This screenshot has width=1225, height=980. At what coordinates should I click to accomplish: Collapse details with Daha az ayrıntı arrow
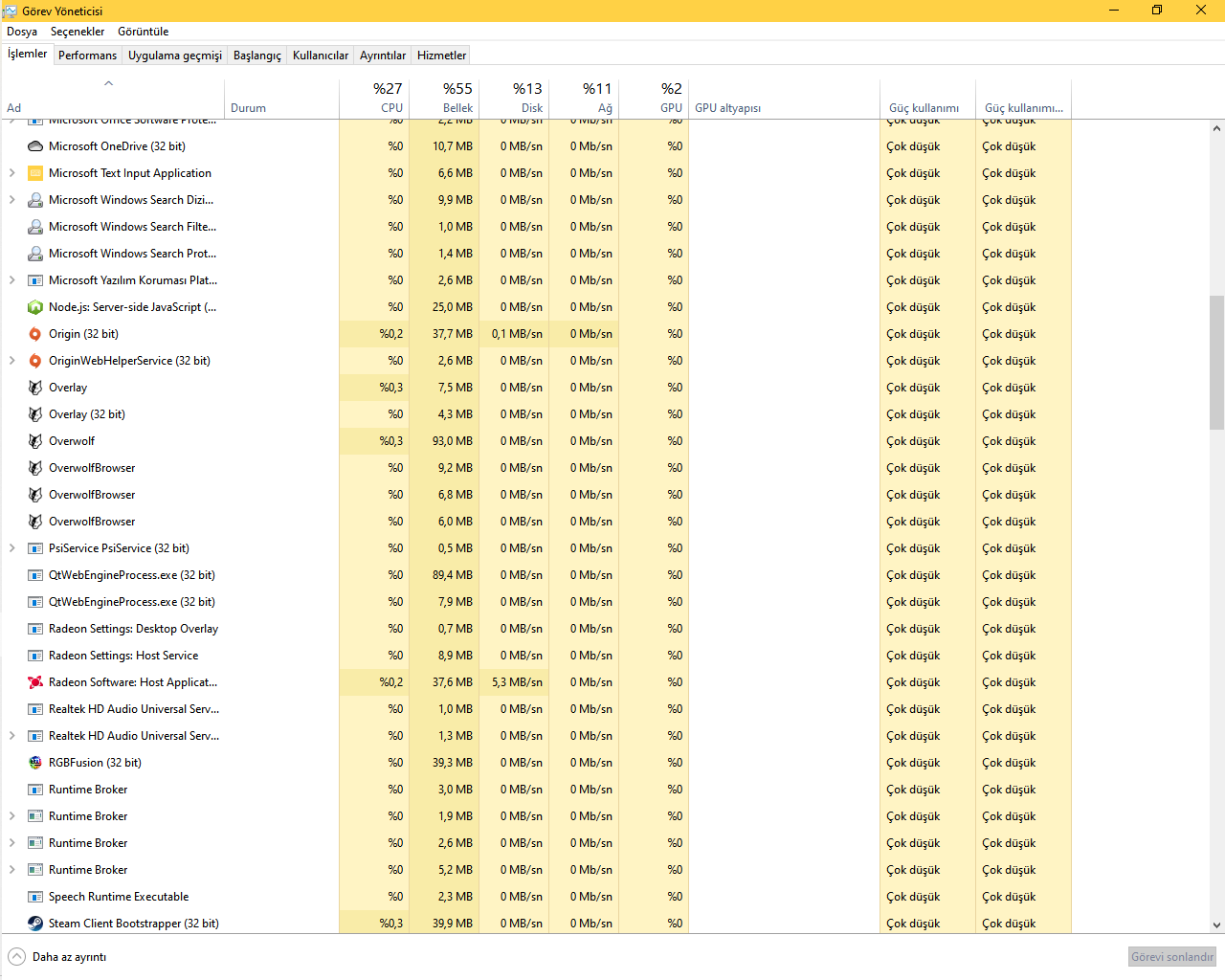tap(17, 957)
